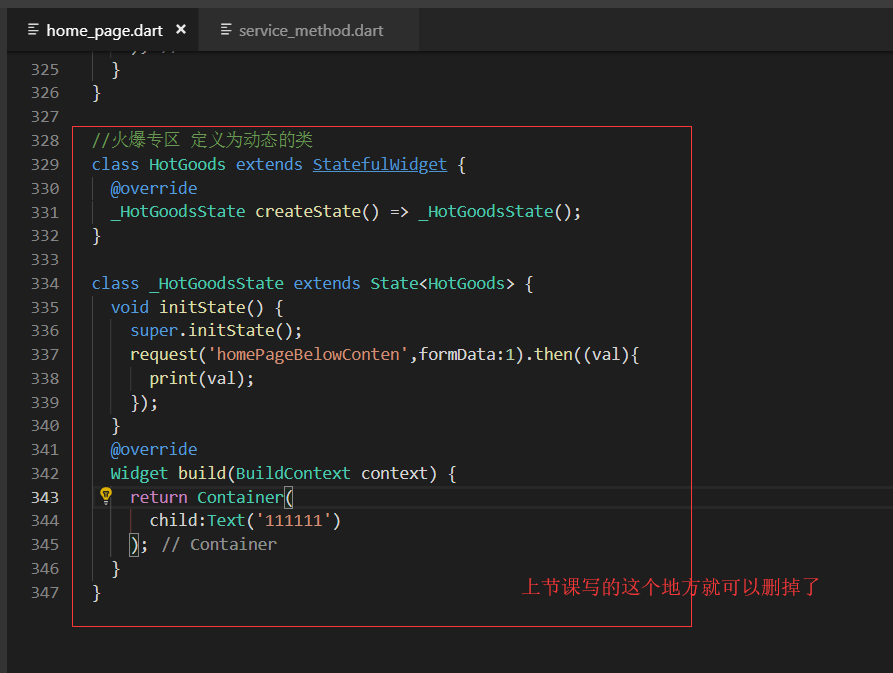Click line number 328 in the gutter

pyautogui.click(x=45, y=141)
